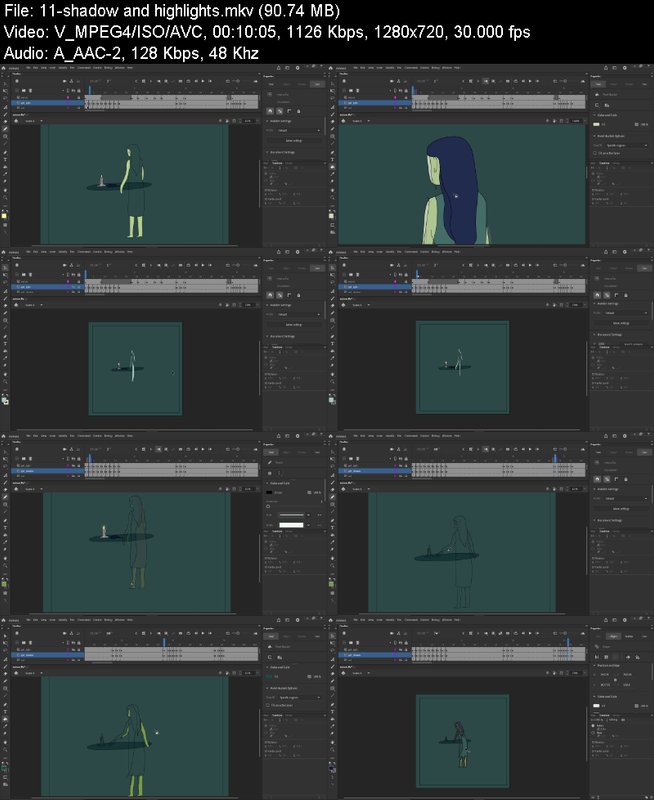Viewport: 654px width, 800px height.
Task: Choose Rotate radio in hair frame Transform panel
Action: (x=593, y=173)
